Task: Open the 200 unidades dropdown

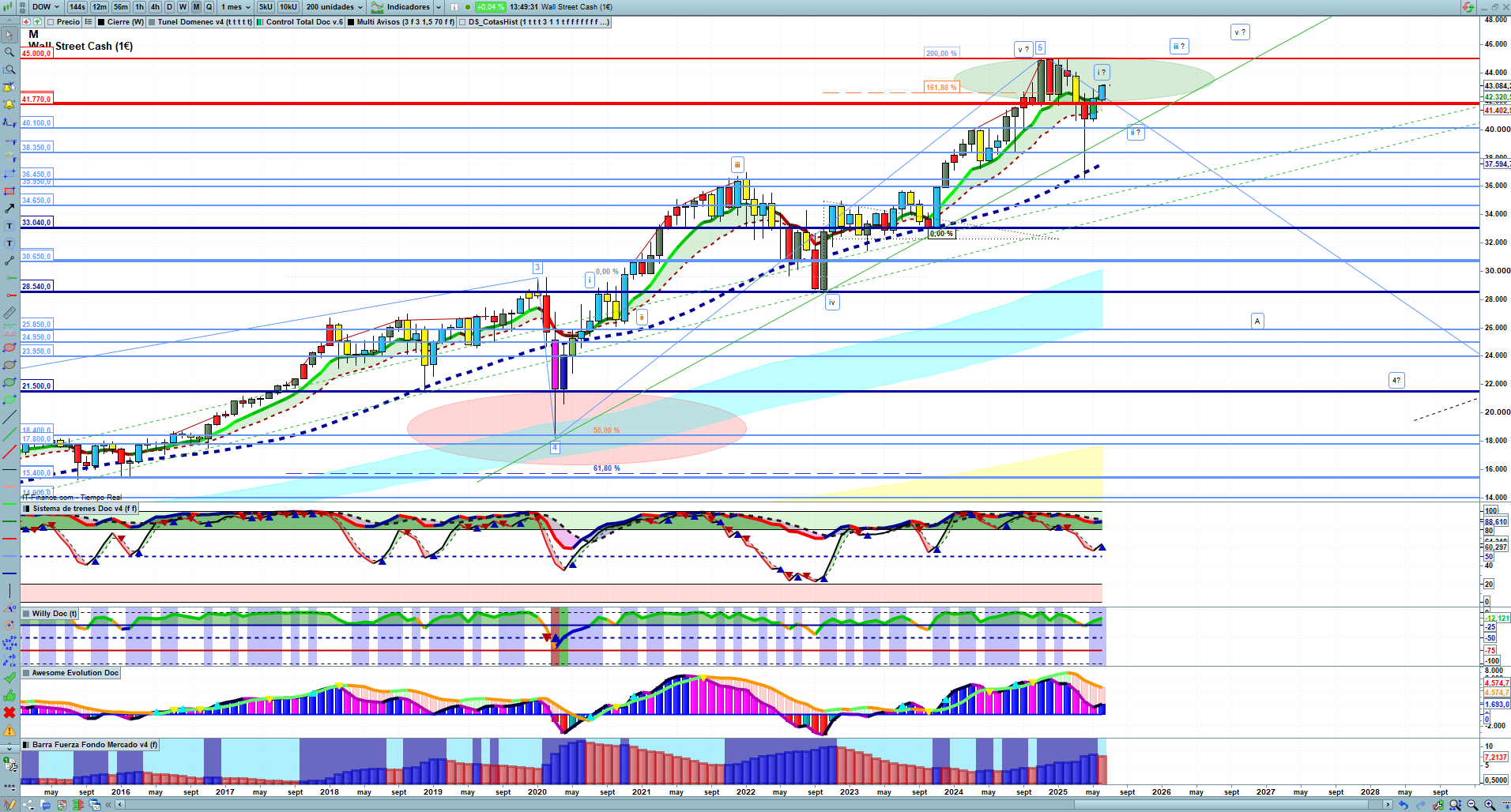Action: [x=334, y=7]
